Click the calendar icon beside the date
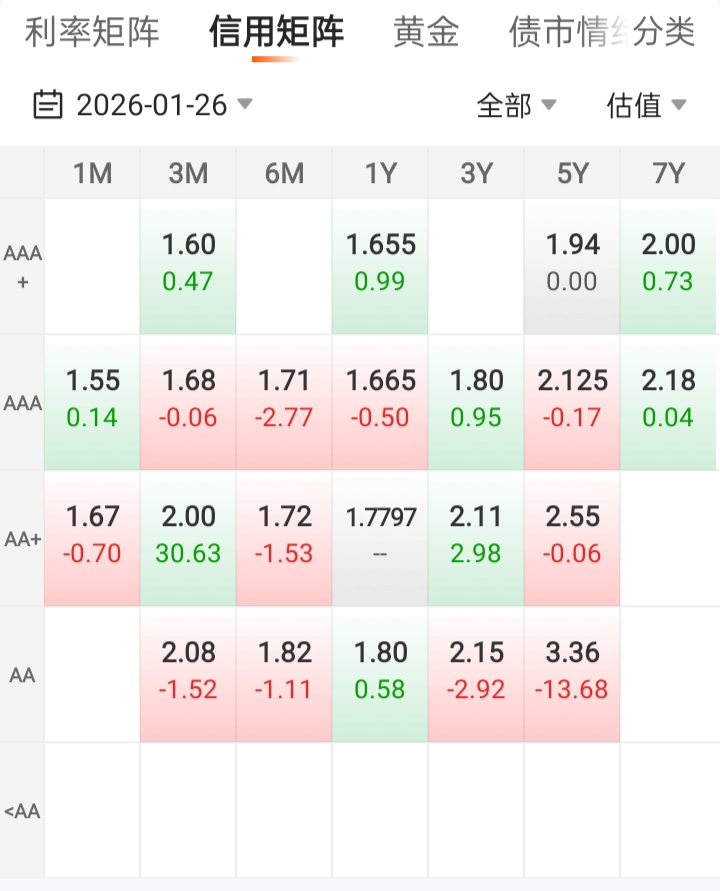Image resolution: width=720 pixels, height=891 pixels. [x=47, y=104]
